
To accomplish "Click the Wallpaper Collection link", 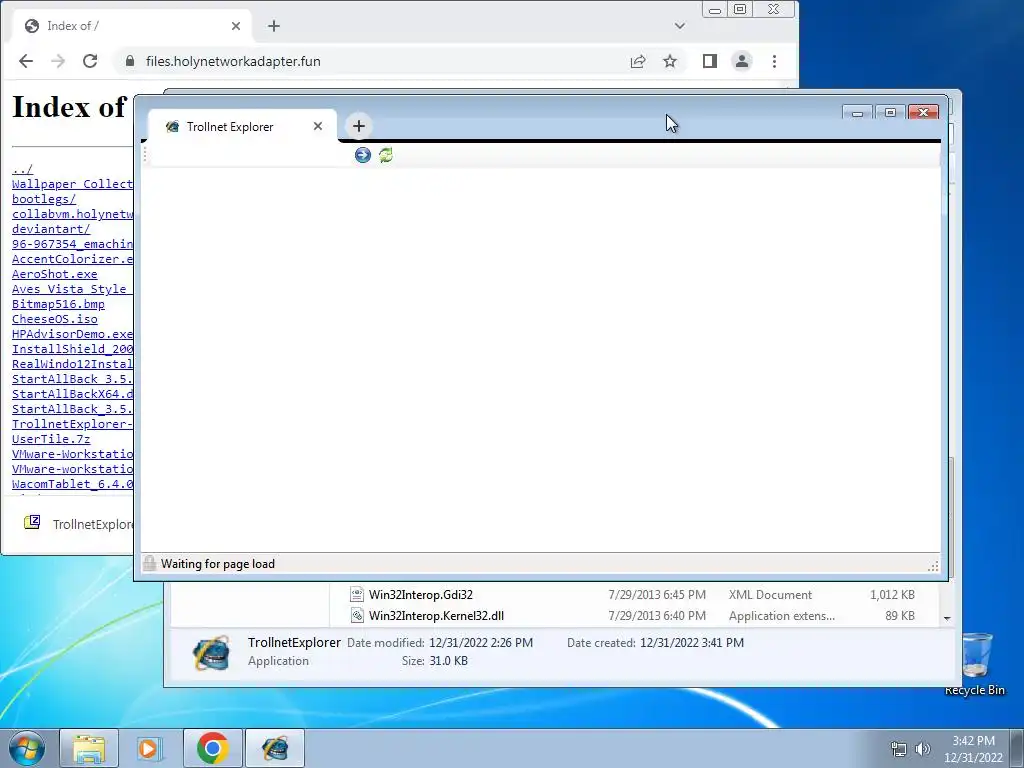I will click(72, 184).
